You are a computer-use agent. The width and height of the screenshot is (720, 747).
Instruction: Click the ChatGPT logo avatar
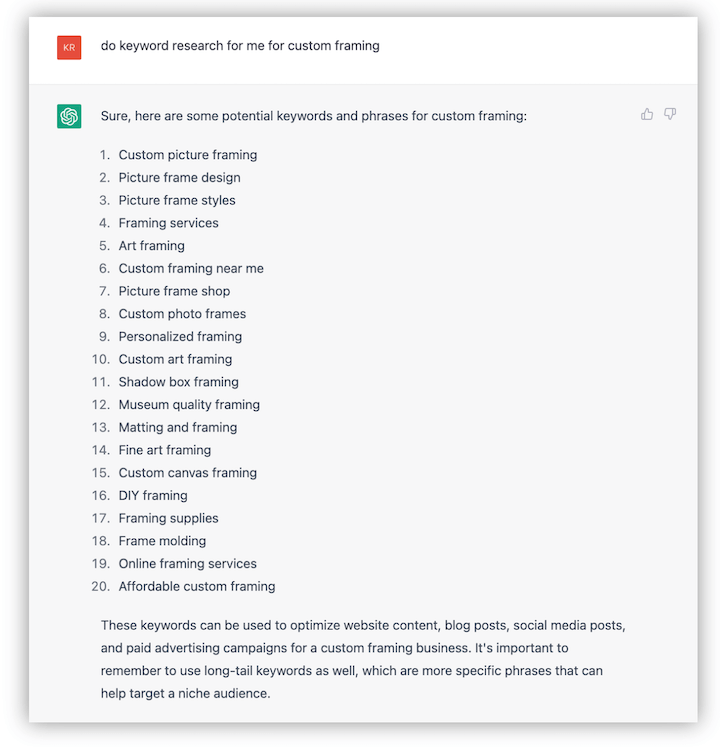pos(69,116)
